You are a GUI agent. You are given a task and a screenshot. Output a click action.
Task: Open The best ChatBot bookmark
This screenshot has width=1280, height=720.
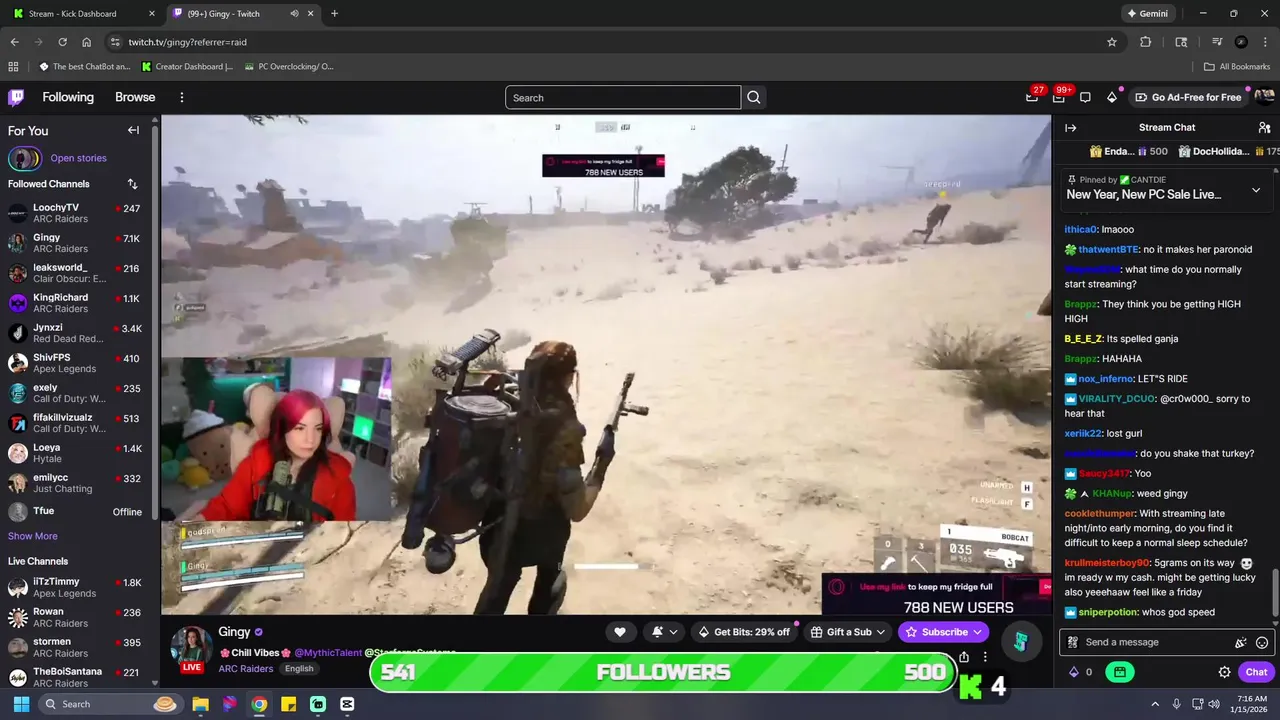click(x=85, y=67)
